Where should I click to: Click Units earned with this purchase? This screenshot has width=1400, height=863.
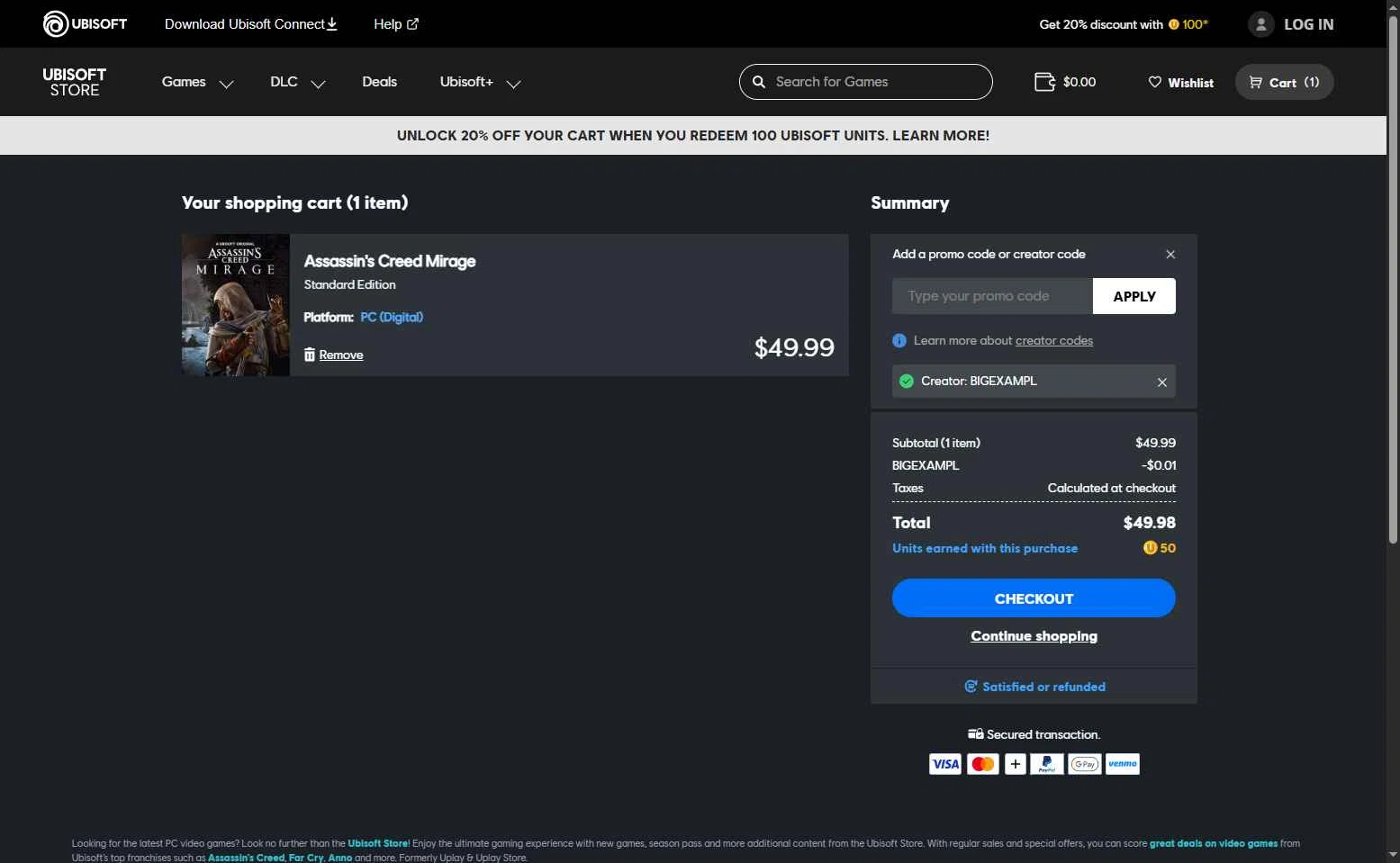(x=985, y=548)
